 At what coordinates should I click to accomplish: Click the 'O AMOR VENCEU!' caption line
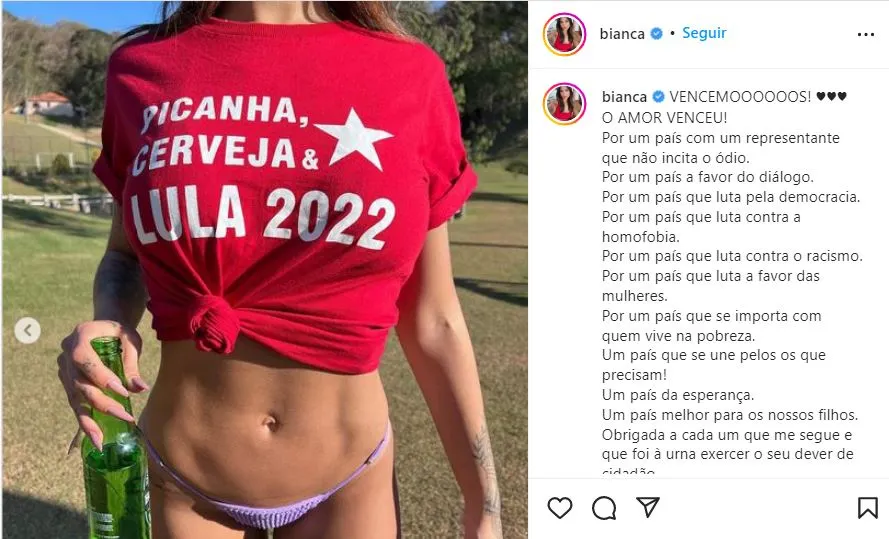664,118
